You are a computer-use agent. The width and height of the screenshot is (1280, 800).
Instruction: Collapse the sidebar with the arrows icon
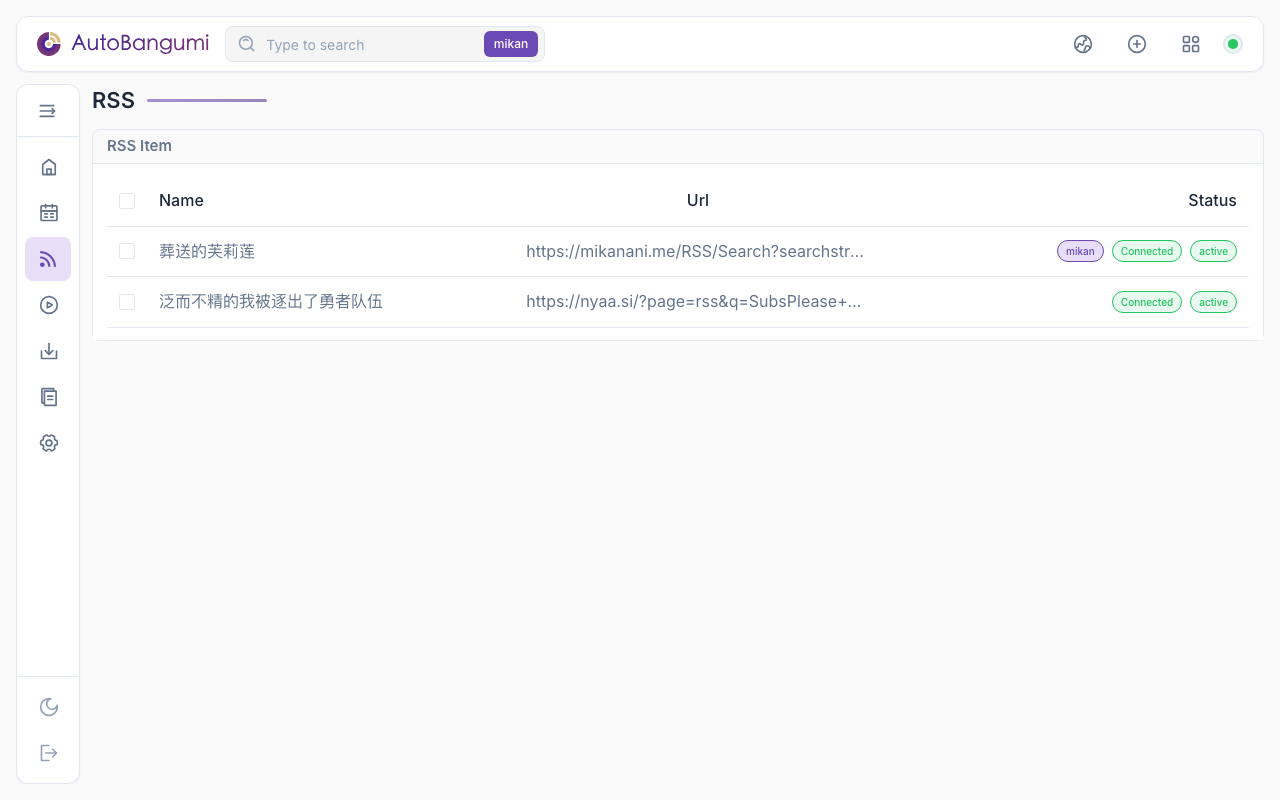pos(48,111)
